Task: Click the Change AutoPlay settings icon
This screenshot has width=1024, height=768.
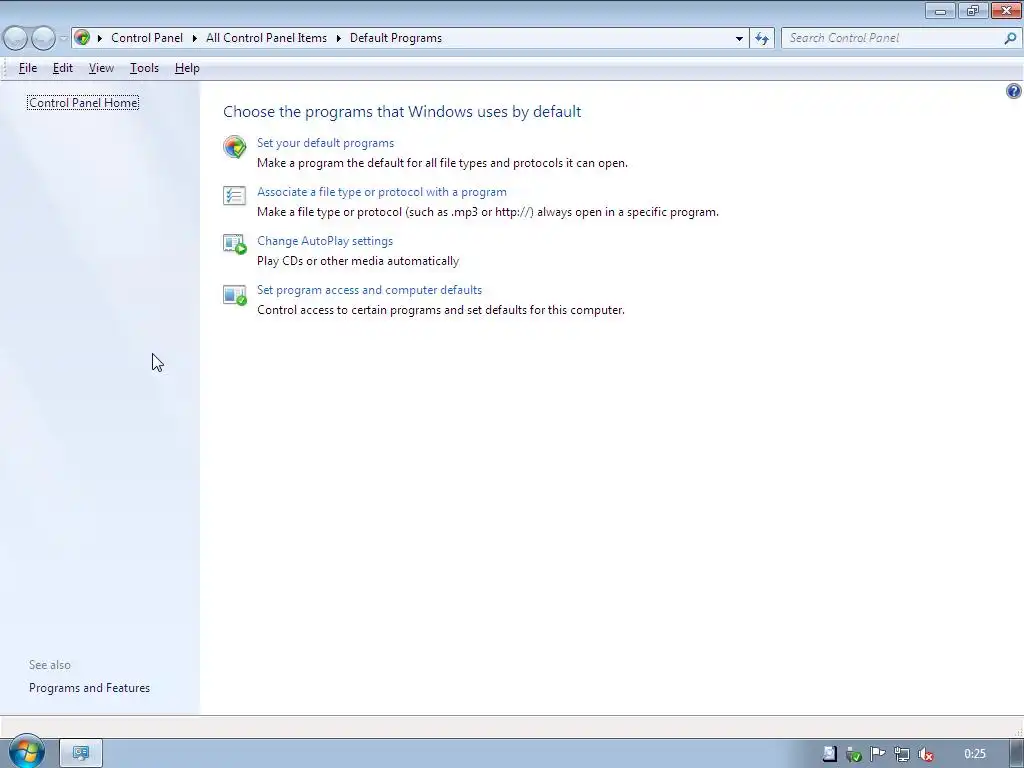Action: pyautogui.click(x=234, y=244)
